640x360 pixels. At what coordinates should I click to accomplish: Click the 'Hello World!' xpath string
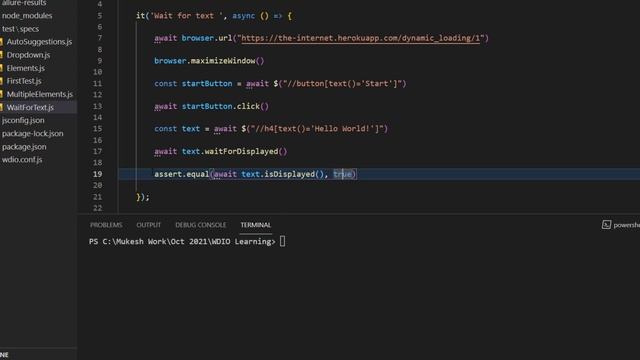coord(320,129)
